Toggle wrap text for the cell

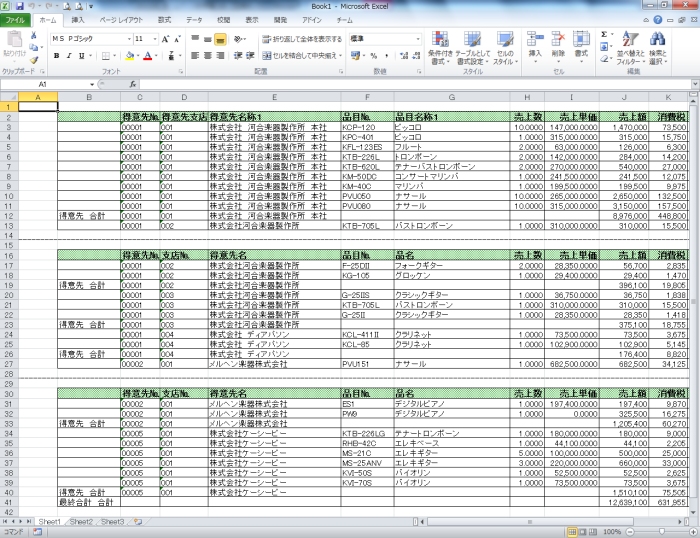[x=300, y=39]
